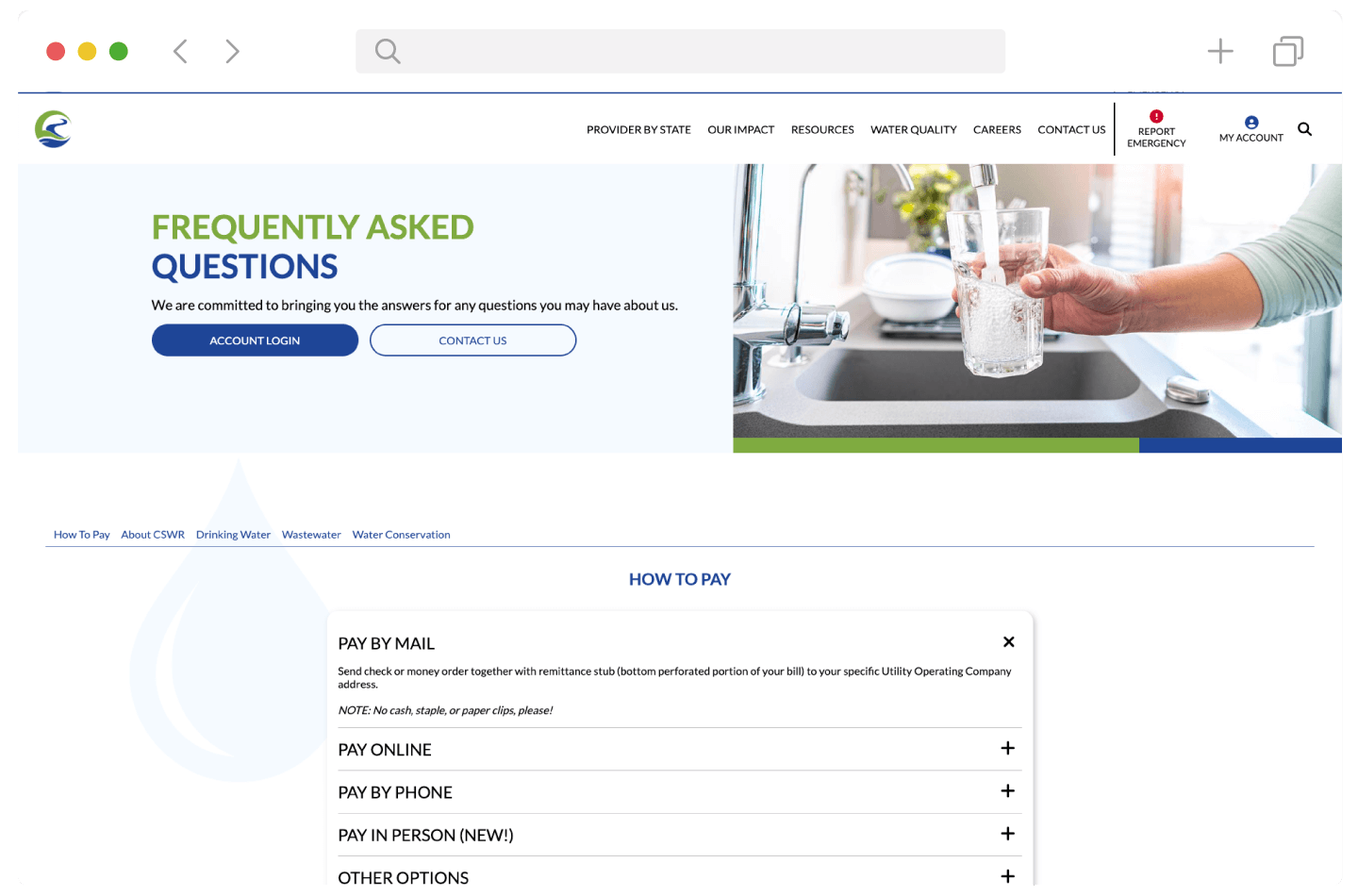Select the Water Conservation FAQ tab

click(x=401, y=534)
